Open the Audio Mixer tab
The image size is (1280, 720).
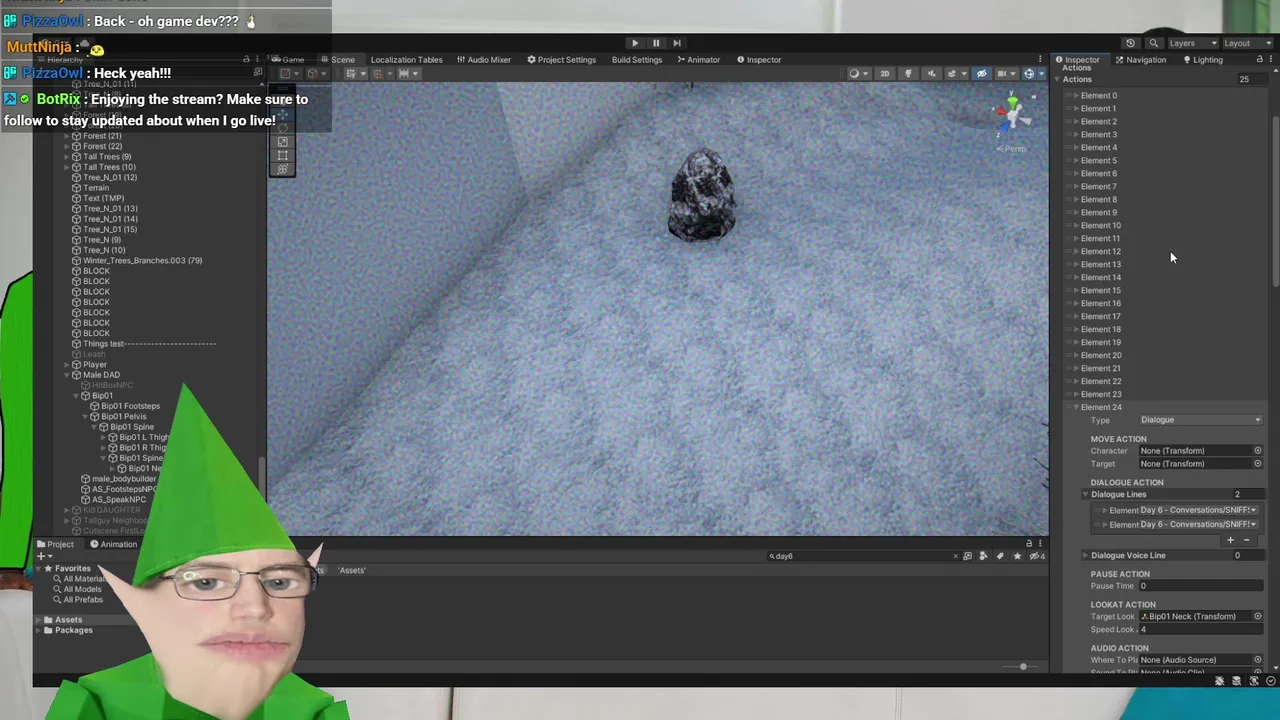(x=484, y=60)
